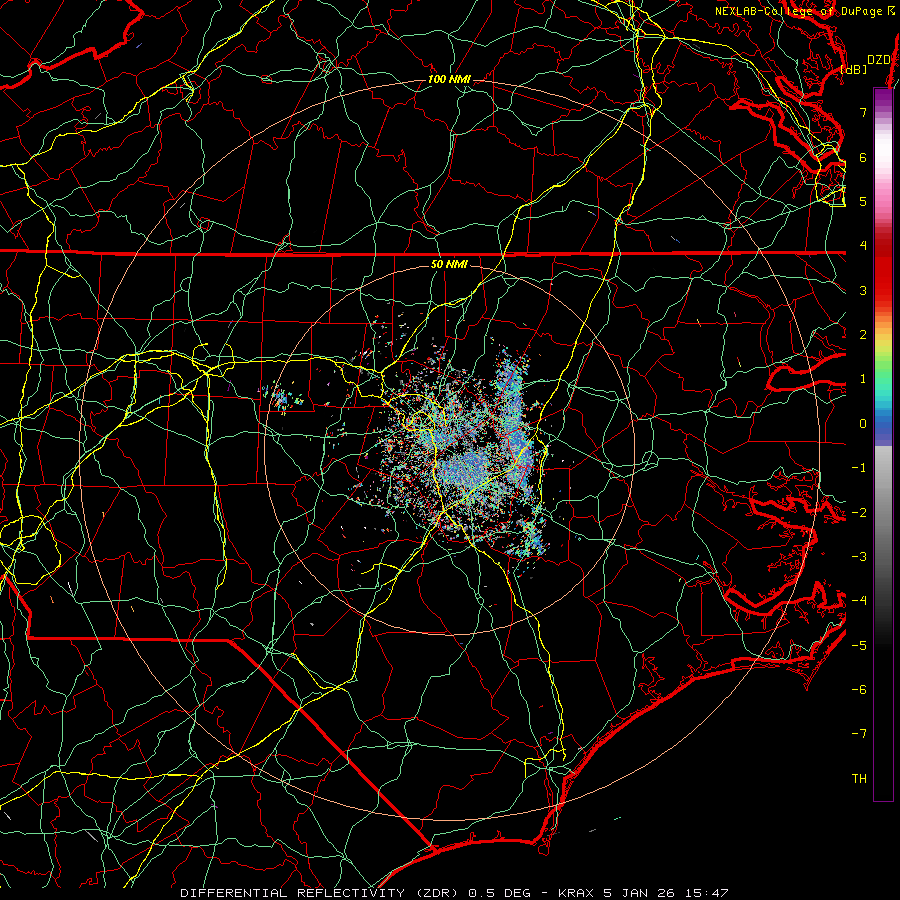Click the 100 NMI range ring label
Screen dimensions: 900x900
click(449, 79)
